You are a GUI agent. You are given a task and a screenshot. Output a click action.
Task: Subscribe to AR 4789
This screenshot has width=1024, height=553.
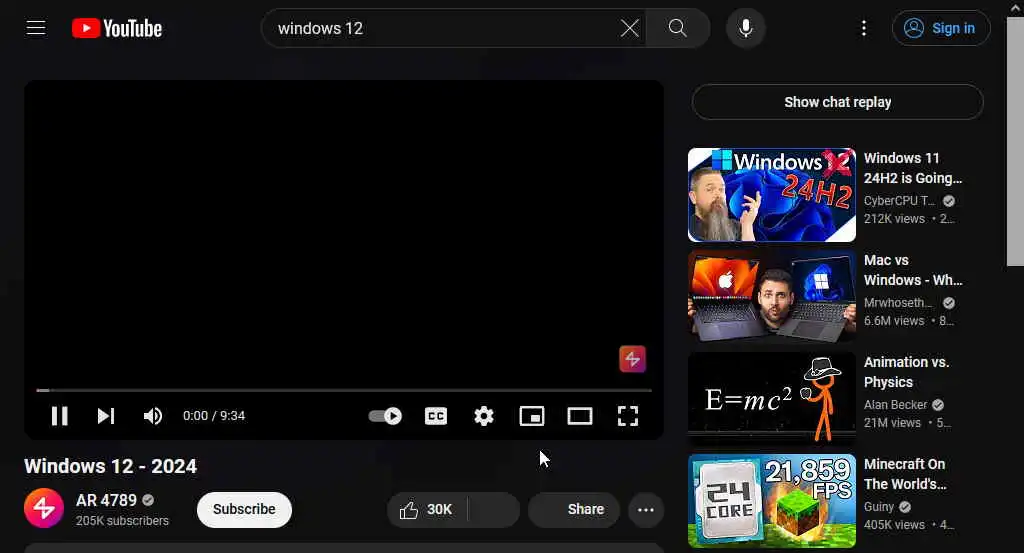(x=244, y=509)
